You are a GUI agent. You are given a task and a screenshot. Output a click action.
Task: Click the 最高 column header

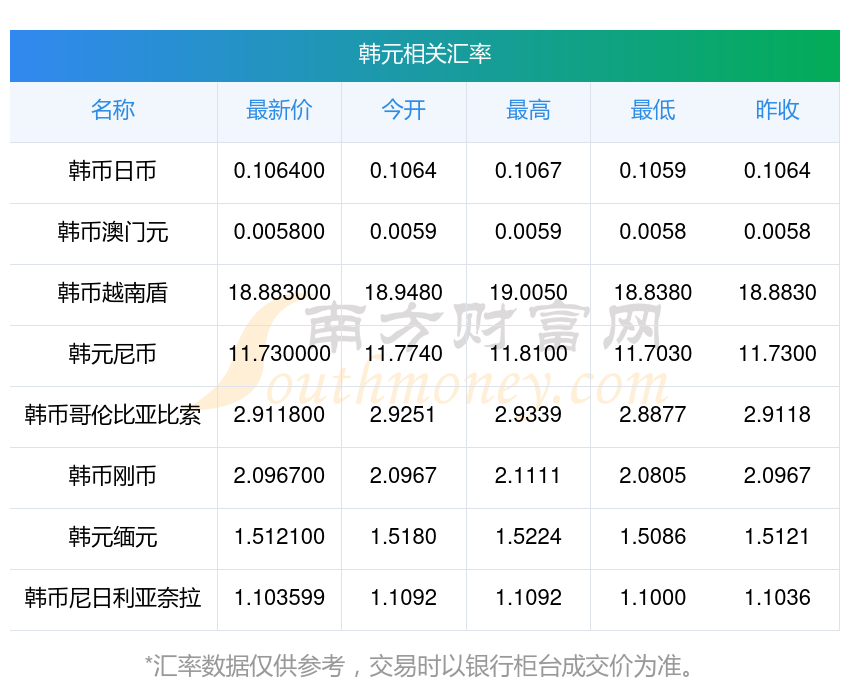pos(528,110)
